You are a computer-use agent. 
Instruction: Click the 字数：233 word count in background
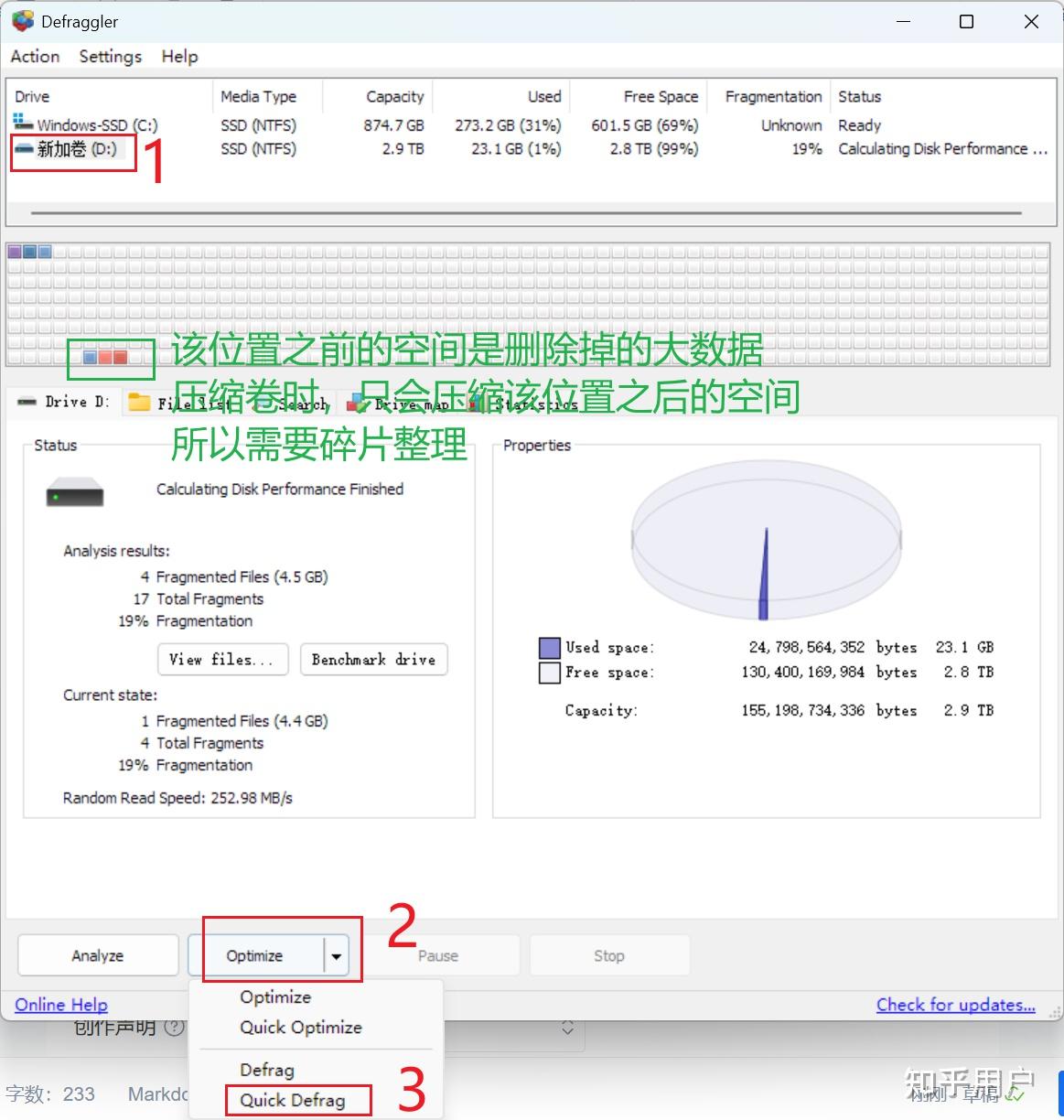point(50,1094)
